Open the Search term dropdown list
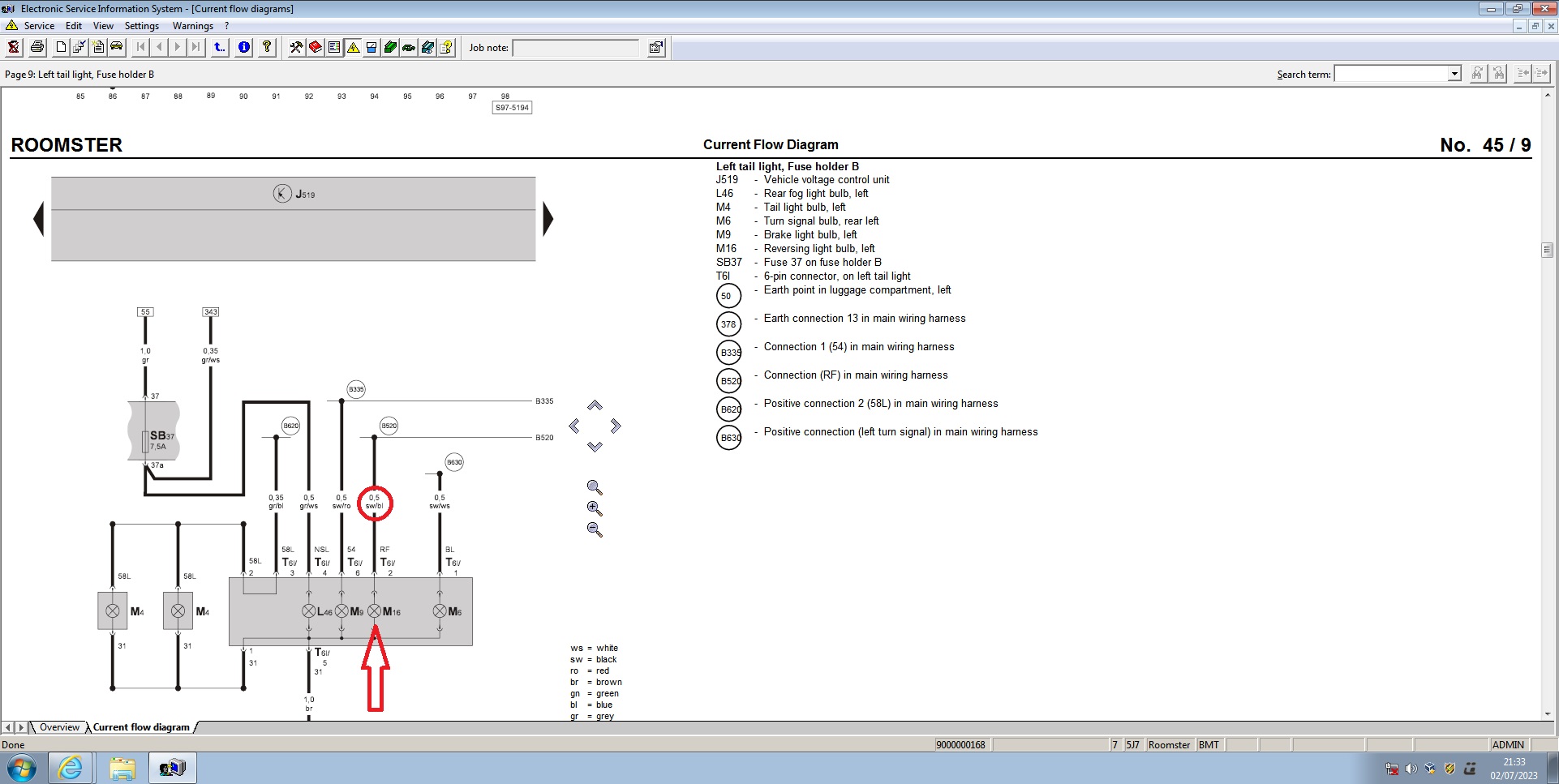The width and height of the screenshot is (1559, 784). tap(1453, 73)
